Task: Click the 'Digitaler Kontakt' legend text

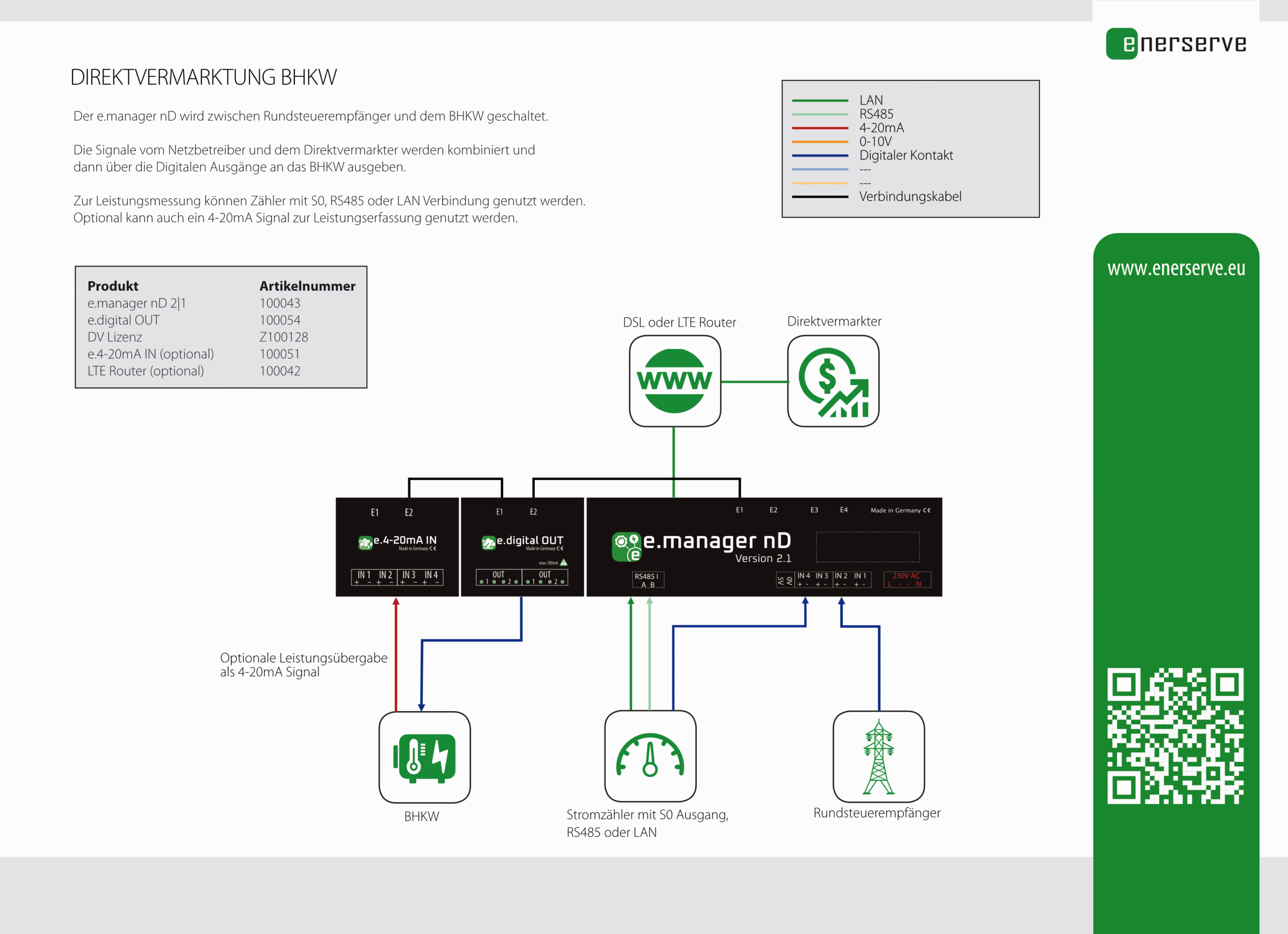Action: (x=906, y=155)
